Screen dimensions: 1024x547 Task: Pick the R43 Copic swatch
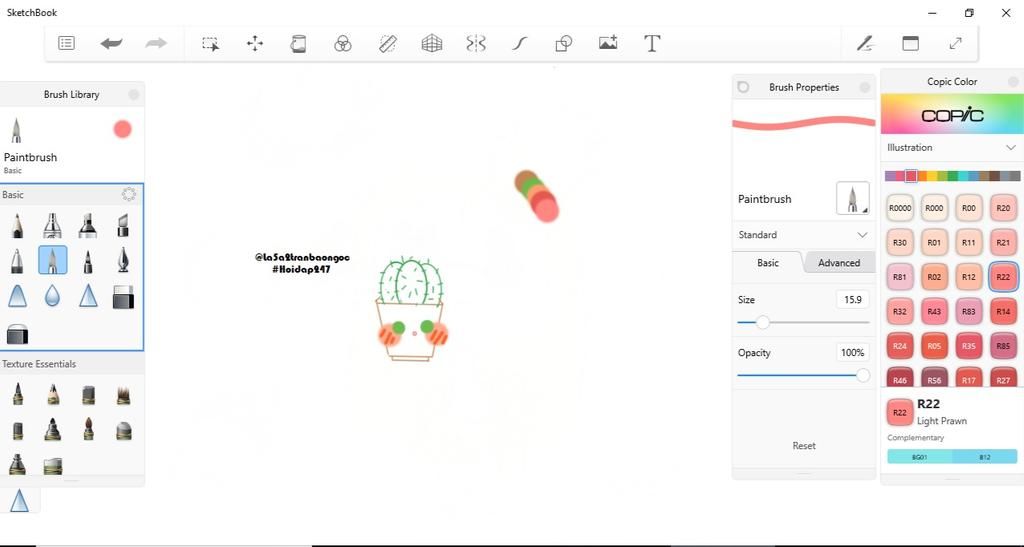click(935, 311)
